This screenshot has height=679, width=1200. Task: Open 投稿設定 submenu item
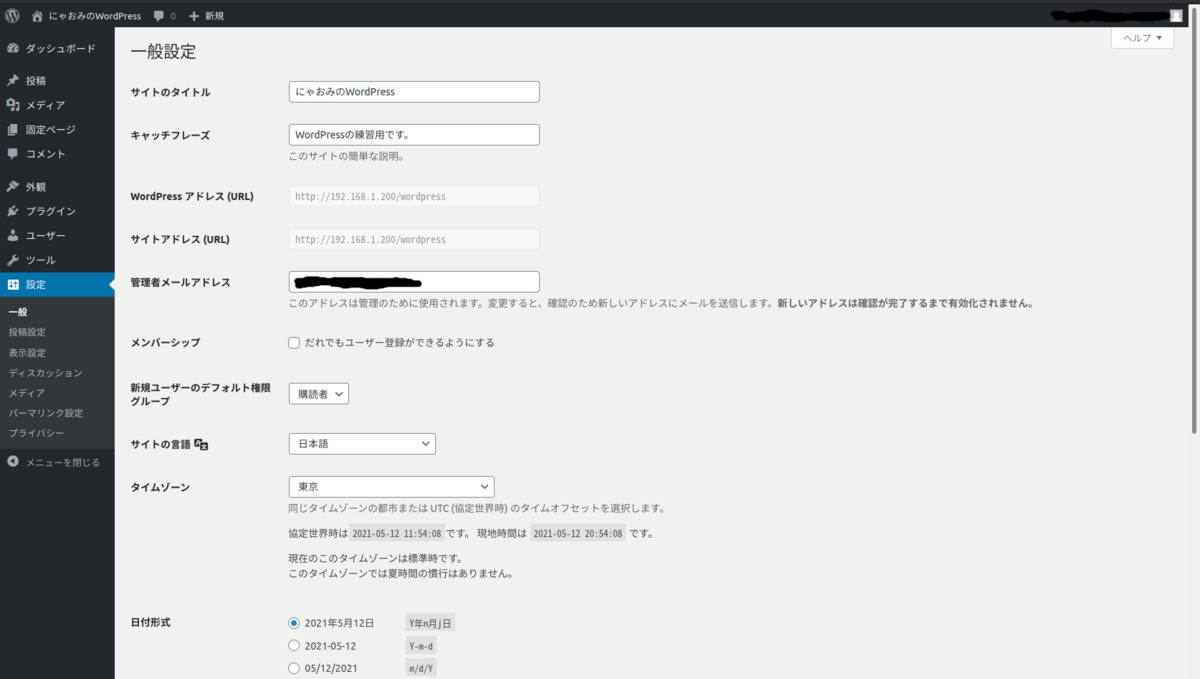coord(27,332)
